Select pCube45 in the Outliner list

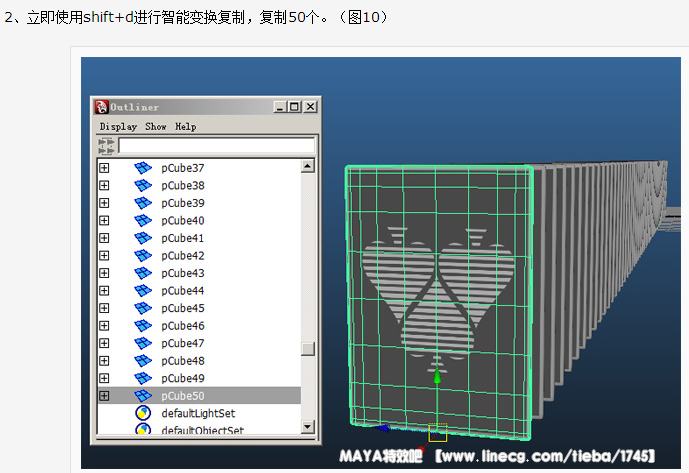[183, 308]
